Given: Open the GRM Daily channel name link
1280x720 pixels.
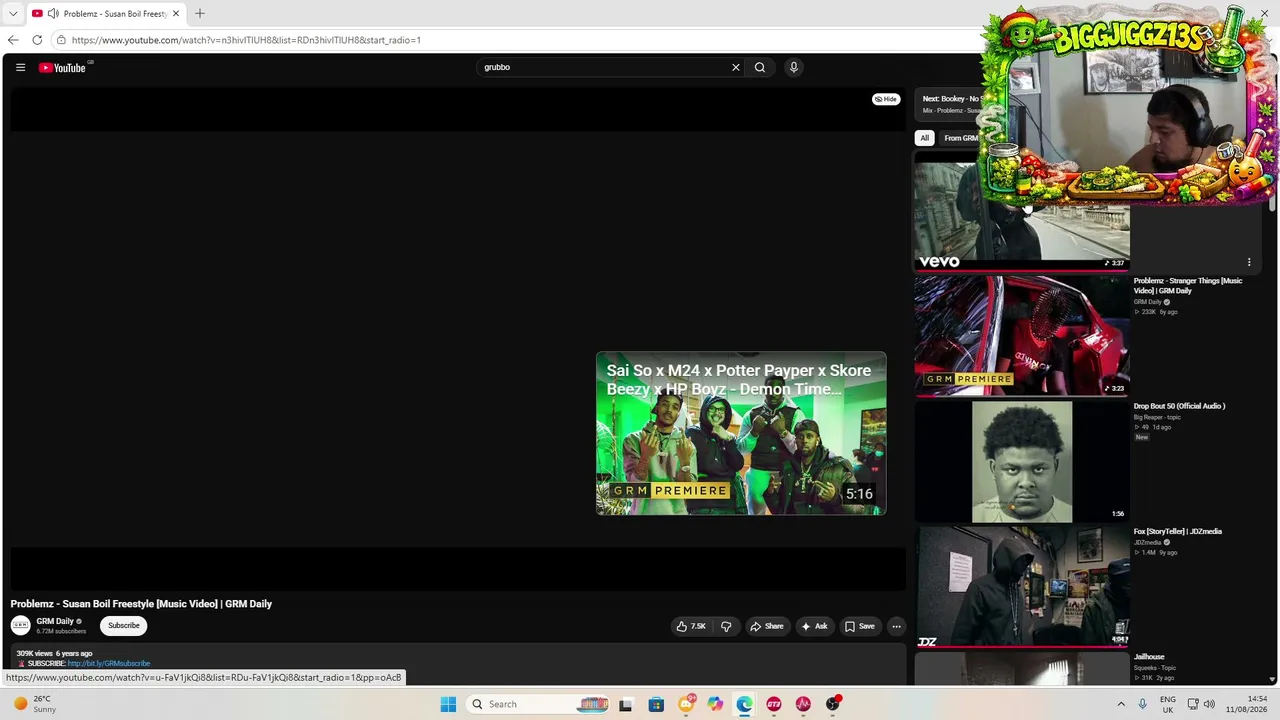Looking at the screenshot, I should (55, 621).
